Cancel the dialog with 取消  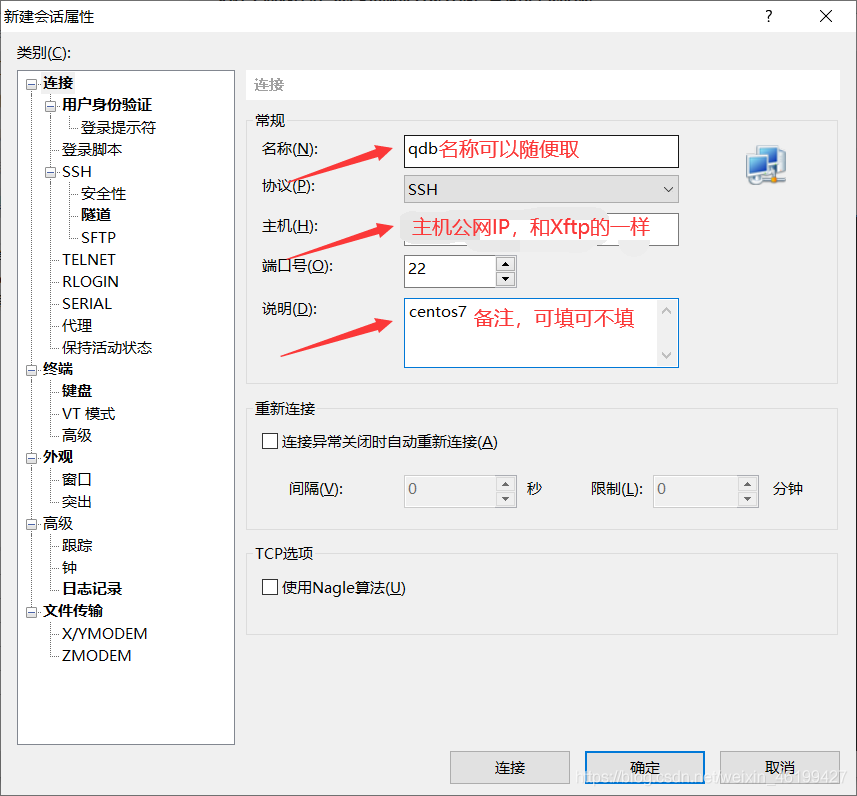[x=779, y=768]
